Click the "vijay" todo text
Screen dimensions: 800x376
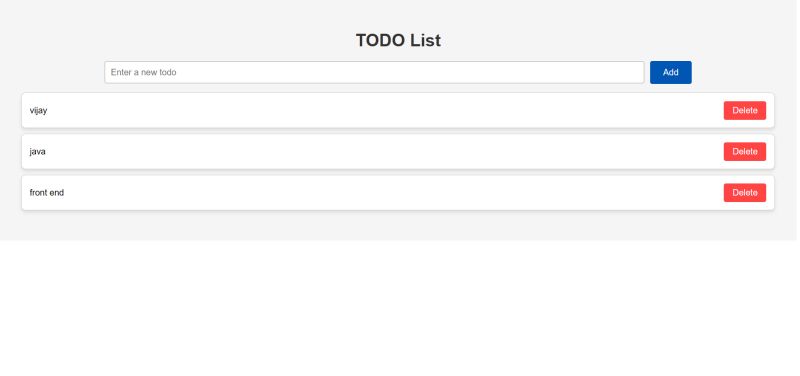tap(38, 111)
